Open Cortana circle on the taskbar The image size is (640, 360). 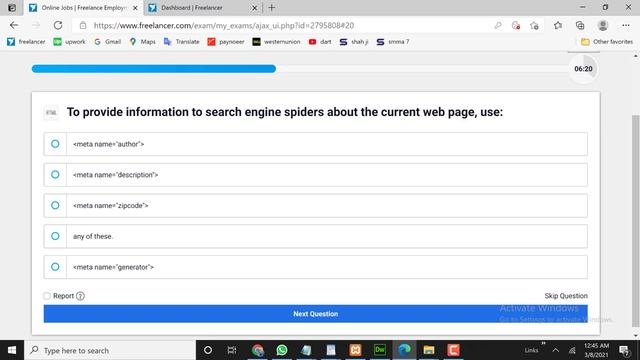208,350
